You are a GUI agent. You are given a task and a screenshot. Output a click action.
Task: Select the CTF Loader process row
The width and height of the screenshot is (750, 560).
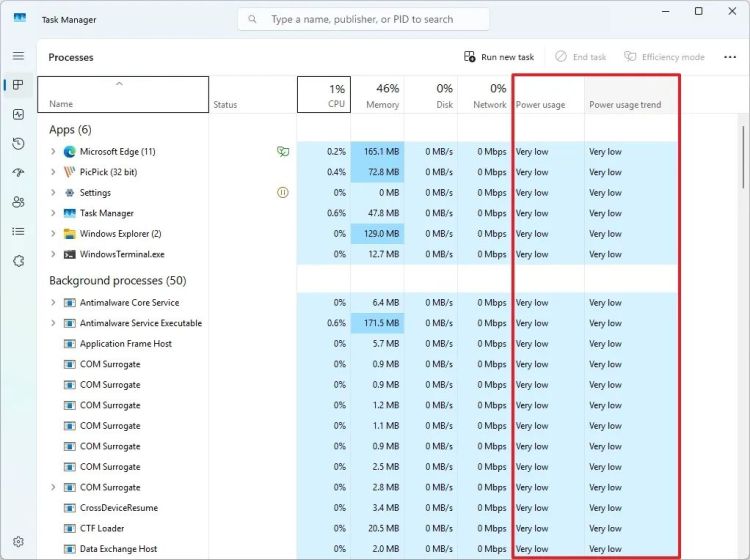(x=102, y=528)
